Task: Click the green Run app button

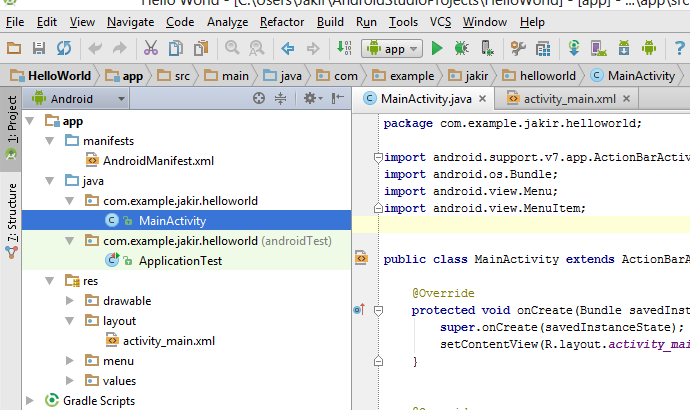Action: pyautogui.click(x=437, y=48)
